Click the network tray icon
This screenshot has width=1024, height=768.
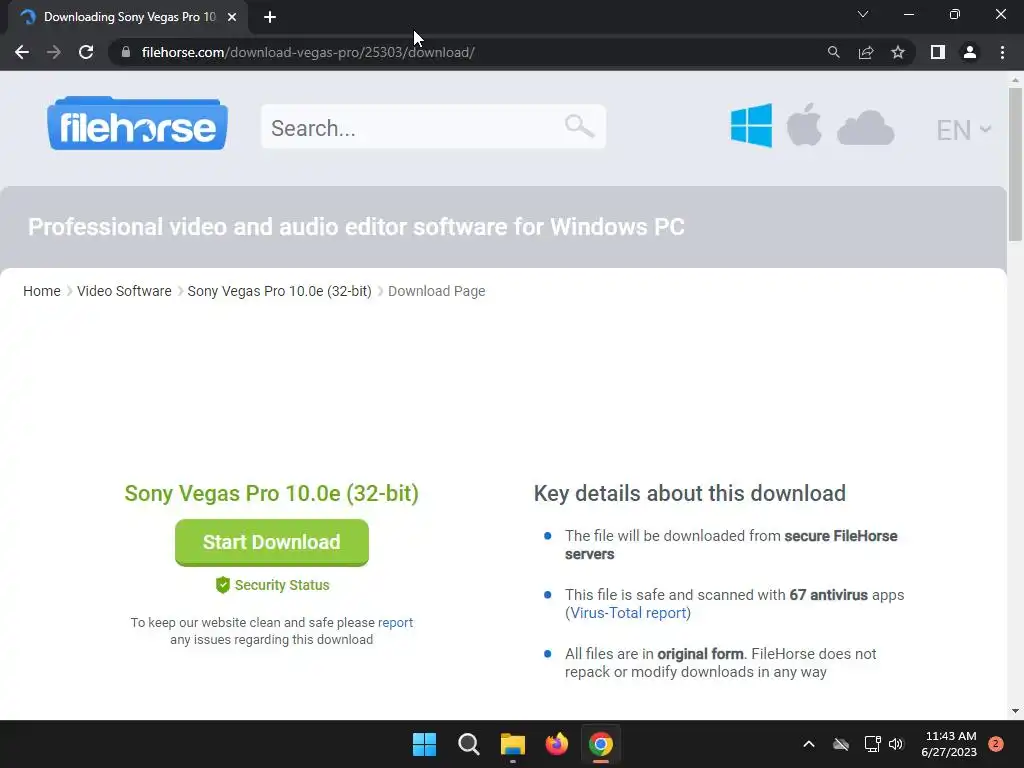point(872,744)
